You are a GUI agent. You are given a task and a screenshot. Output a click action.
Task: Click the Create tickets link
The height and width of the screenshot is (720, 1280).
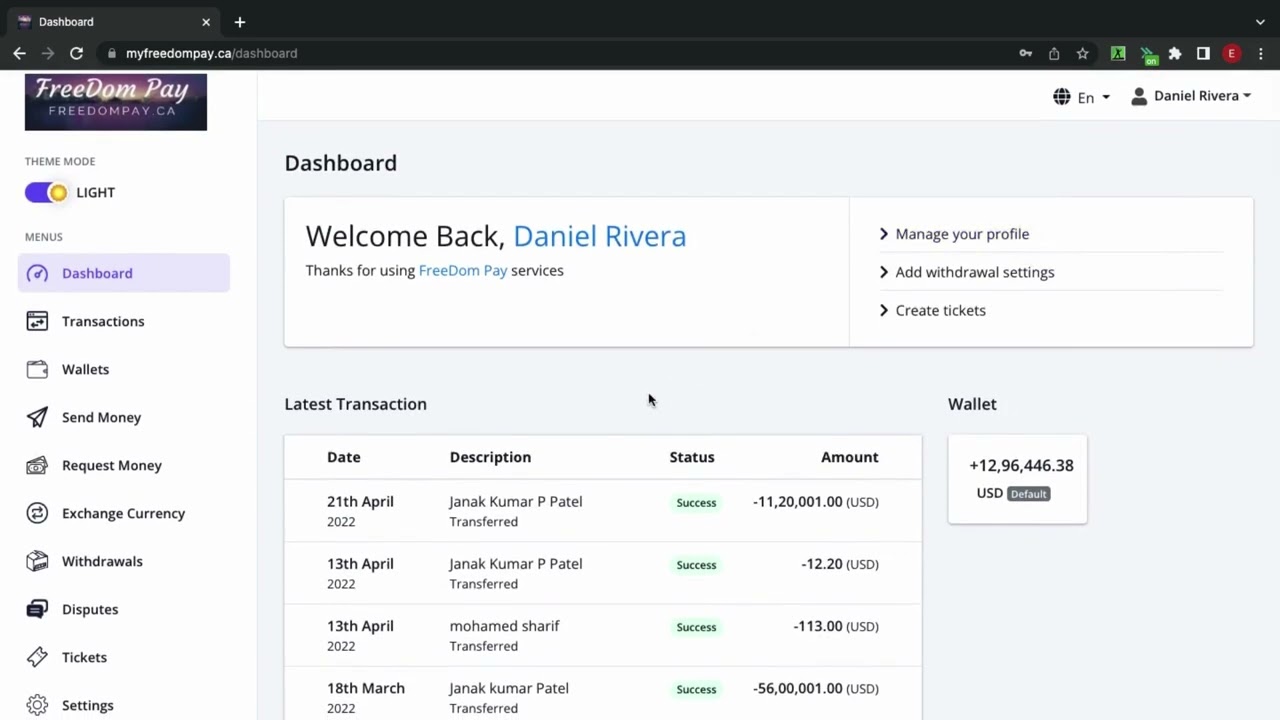941,310
